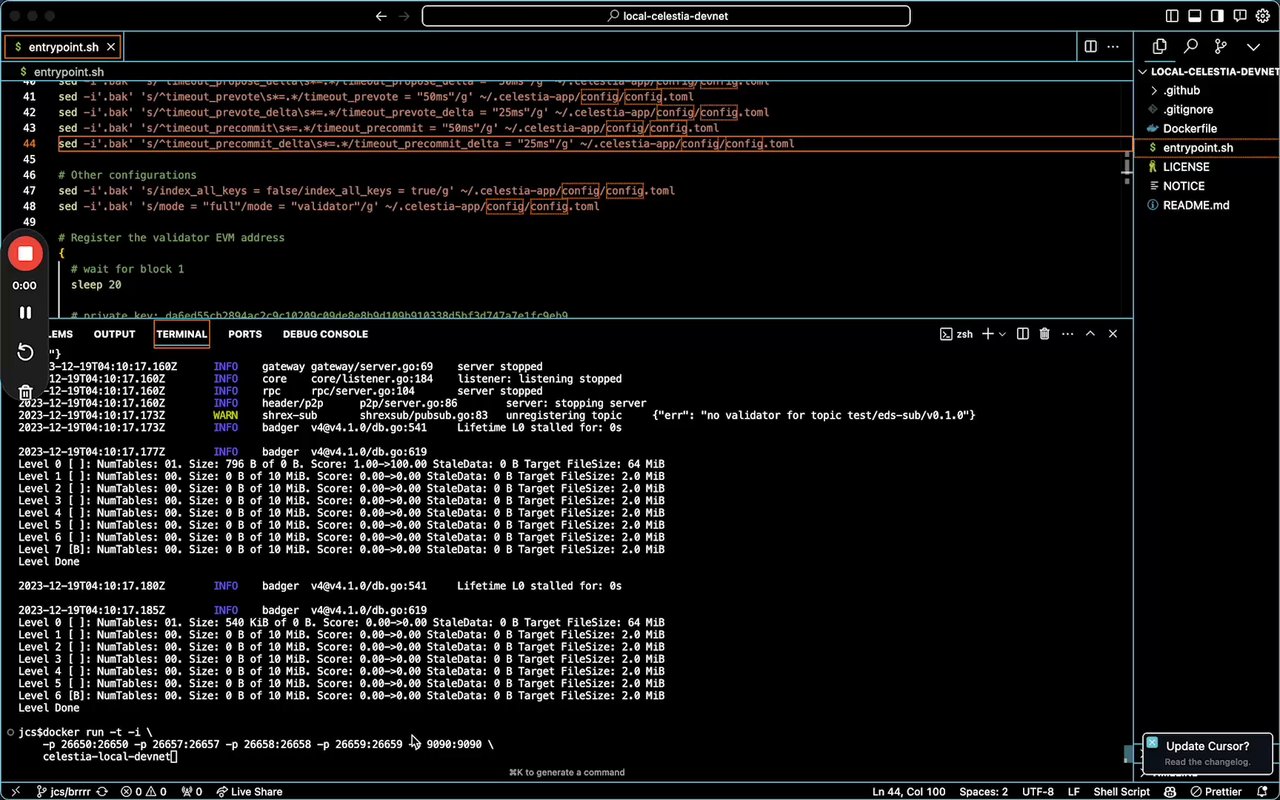Open the notifications bell in status bar
The width and height of the screenshot is (1280, 800).
tap(1263, 791)
